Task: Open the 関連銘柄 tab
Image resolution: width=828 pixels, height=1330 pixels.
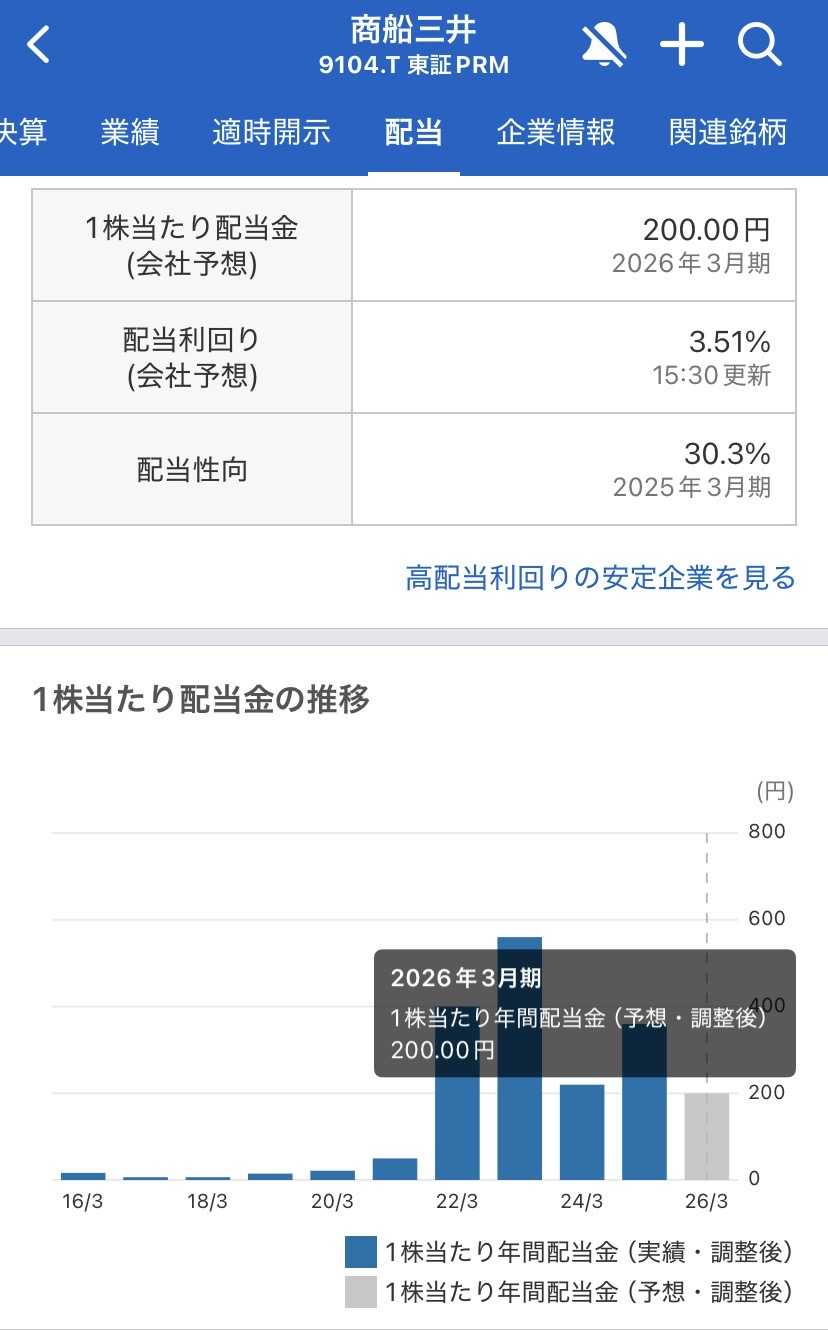Action: click(x=728, y=132)
